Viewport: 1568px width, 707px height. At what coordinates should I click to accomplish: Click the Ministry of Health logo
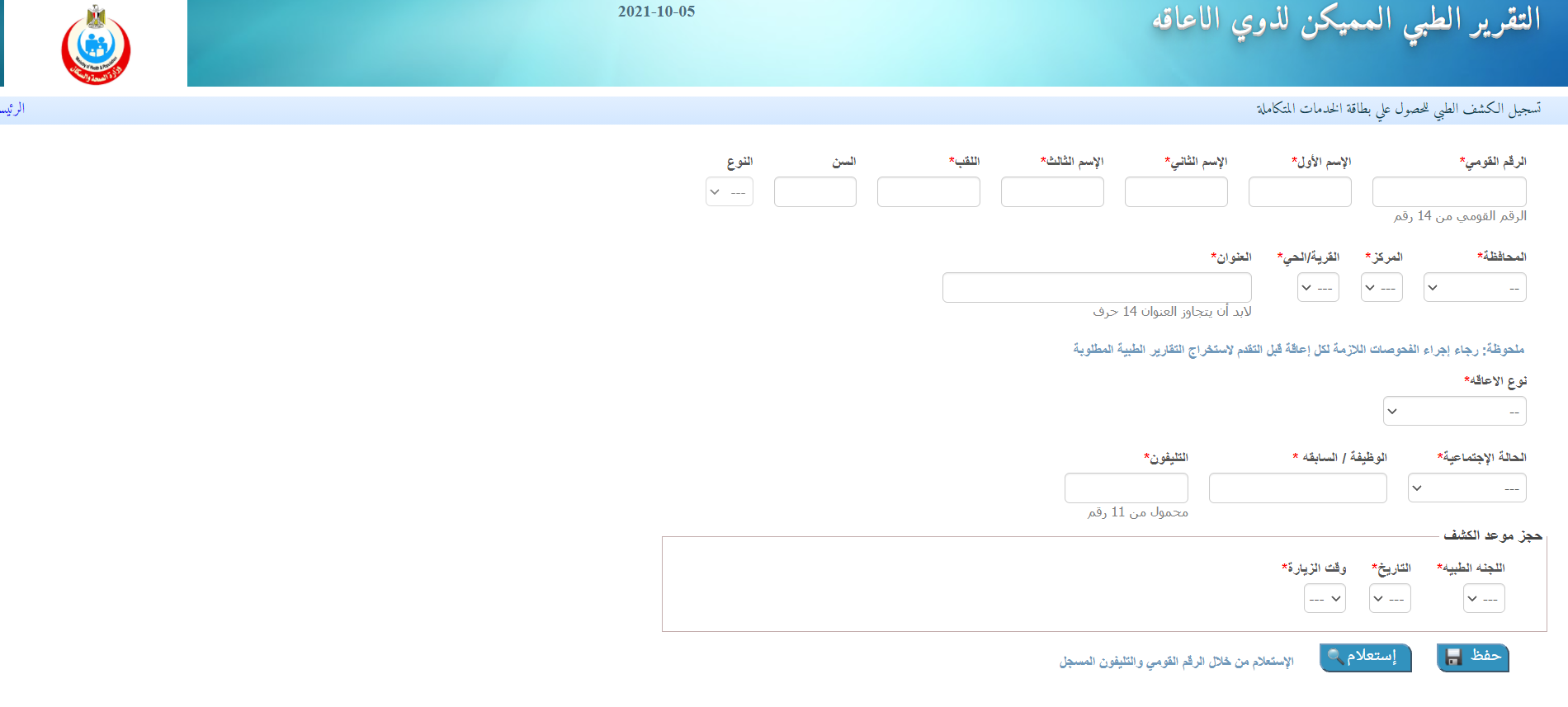tap(96, 45)
